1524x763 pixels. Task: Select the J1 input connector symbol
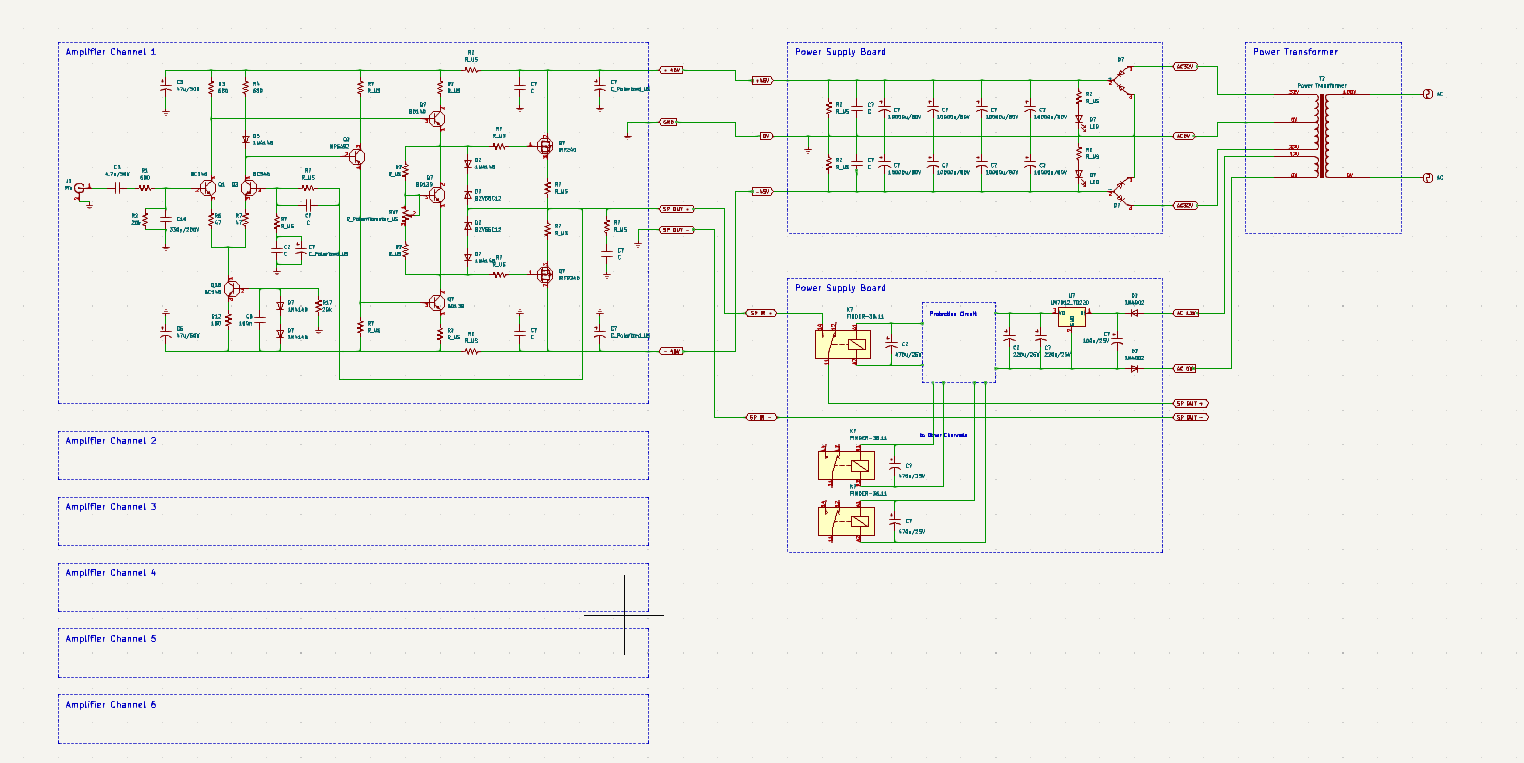click(x=80, y=188)
